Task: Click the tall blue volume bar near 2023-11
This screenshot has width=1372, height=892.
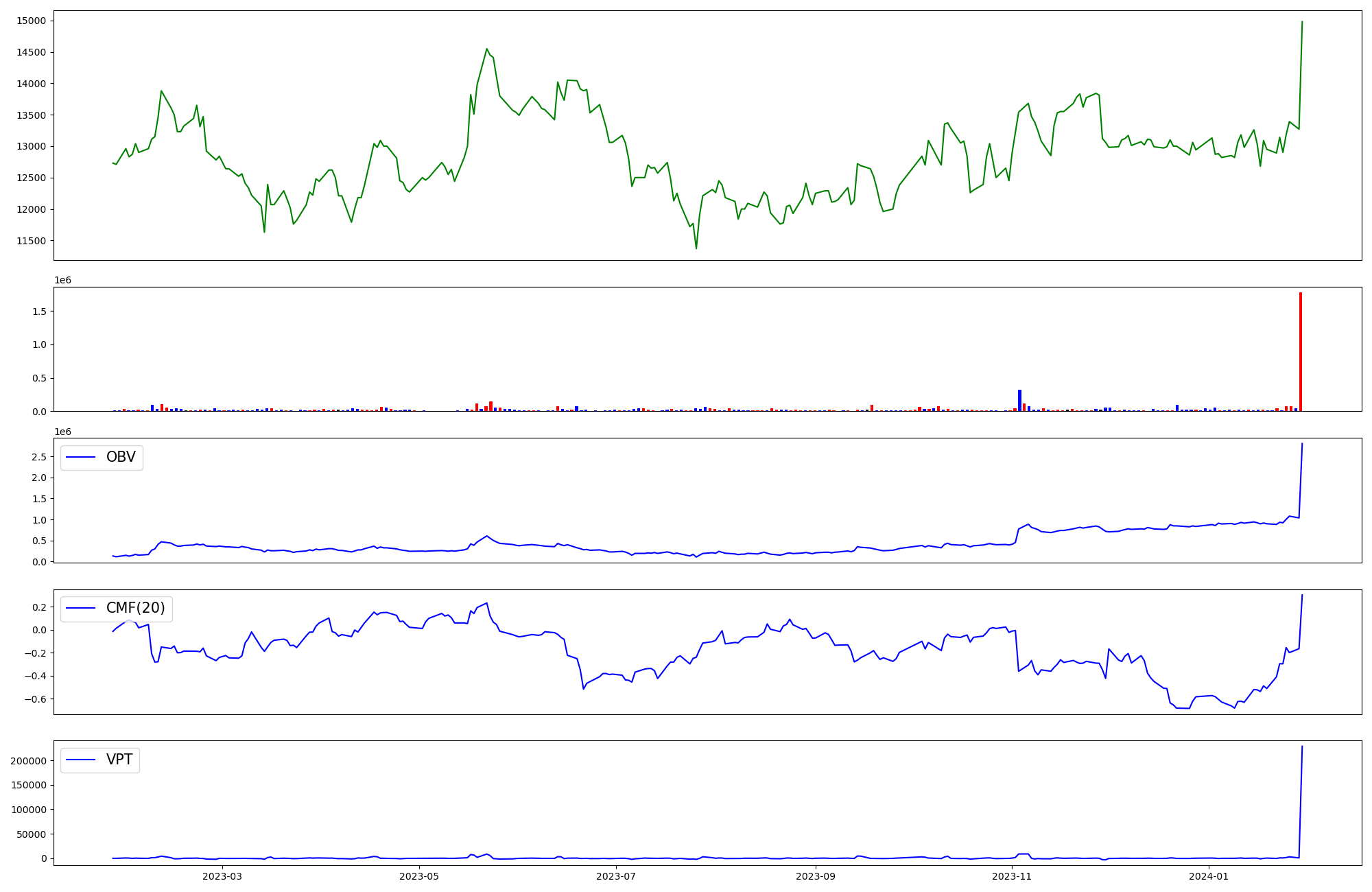Action: coord(1019,401)
